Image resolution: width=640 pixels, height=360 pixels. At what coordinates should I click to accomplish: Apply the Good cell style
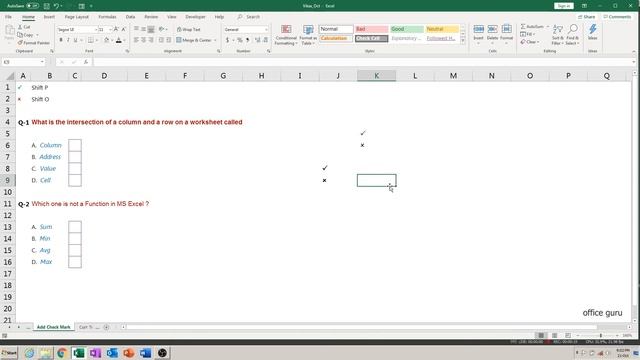coord(407,29)
